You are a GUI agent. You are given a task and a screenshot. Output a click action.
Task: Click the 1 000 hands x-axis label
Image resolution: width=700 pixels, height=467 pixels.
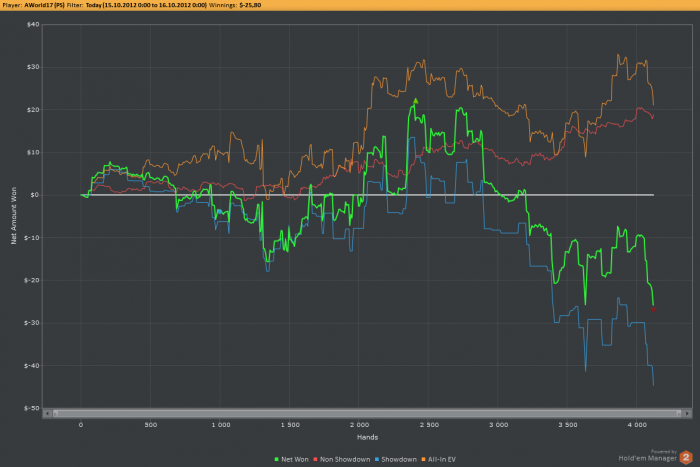coord(221,425)
